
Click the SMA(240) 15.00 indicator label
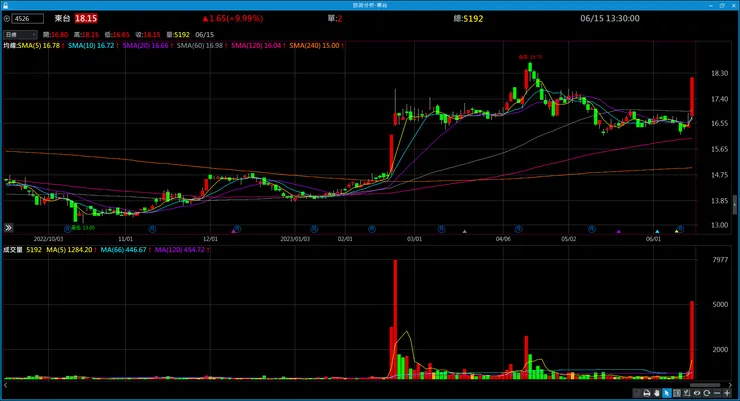click(x=314, y=46)
